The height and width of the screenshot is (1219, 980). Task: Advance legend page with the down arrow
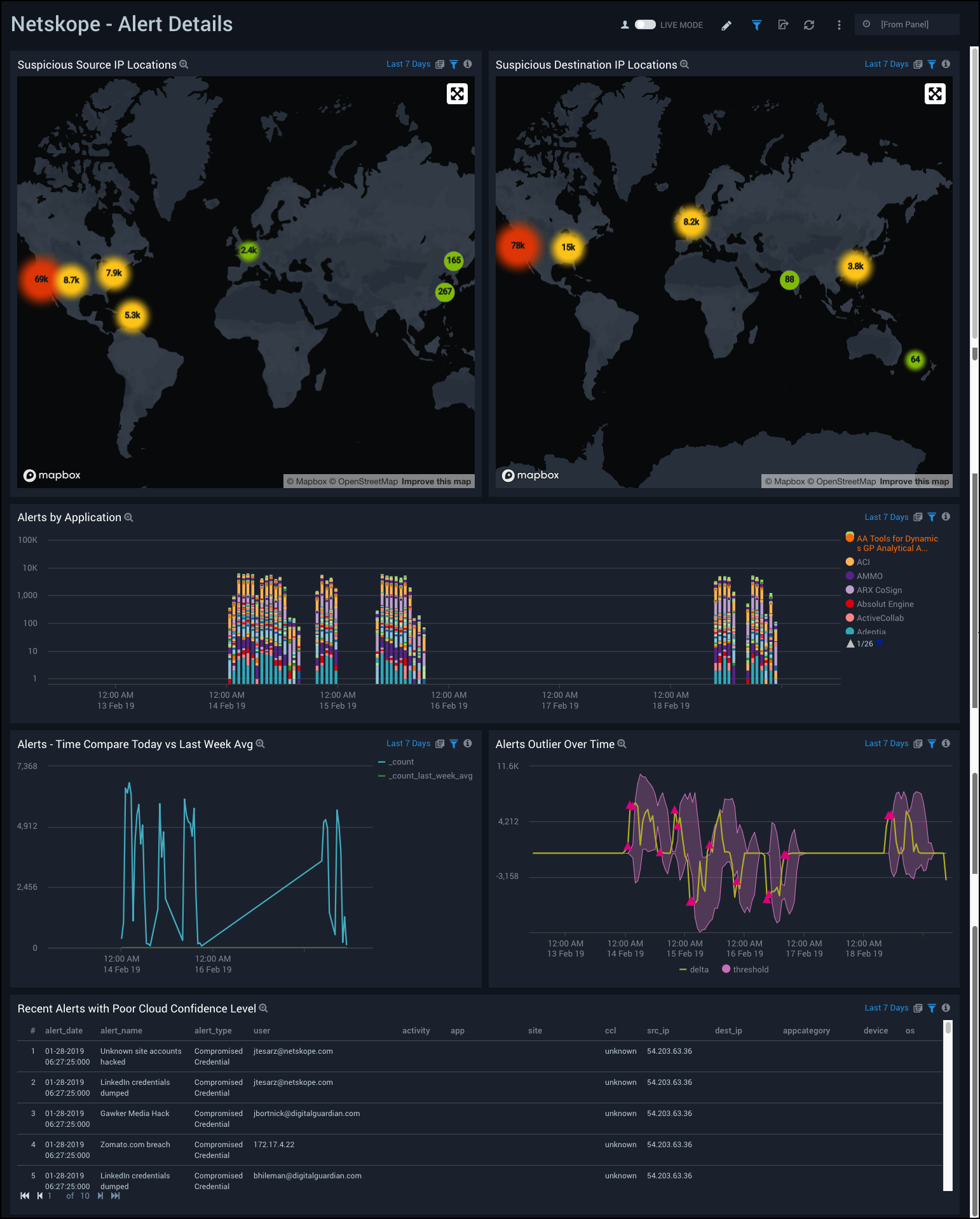point(880,643)
